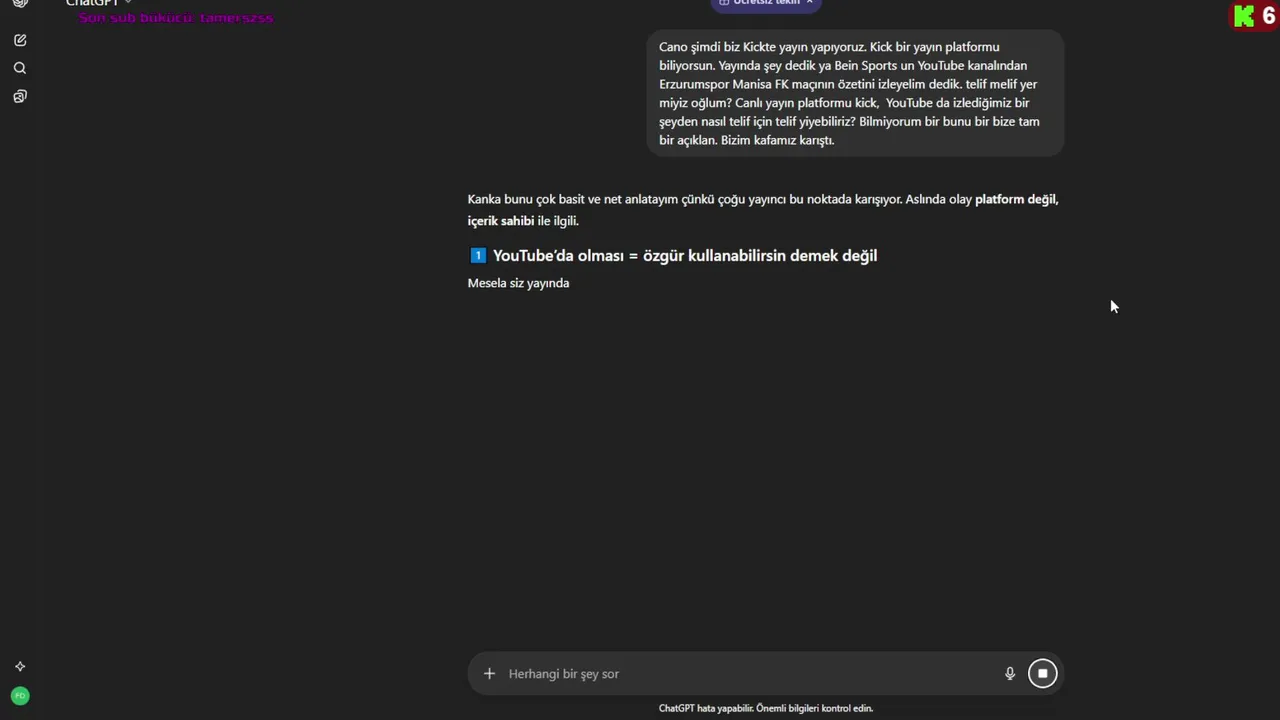Stop the response generation

(1042, 673)
